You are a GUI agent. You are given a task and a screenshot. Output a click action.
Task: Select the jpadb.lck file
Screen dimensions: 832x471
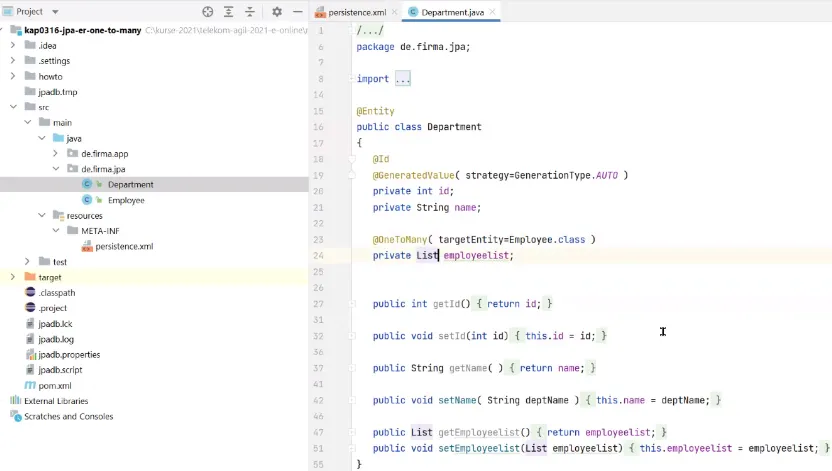(55, 324)
